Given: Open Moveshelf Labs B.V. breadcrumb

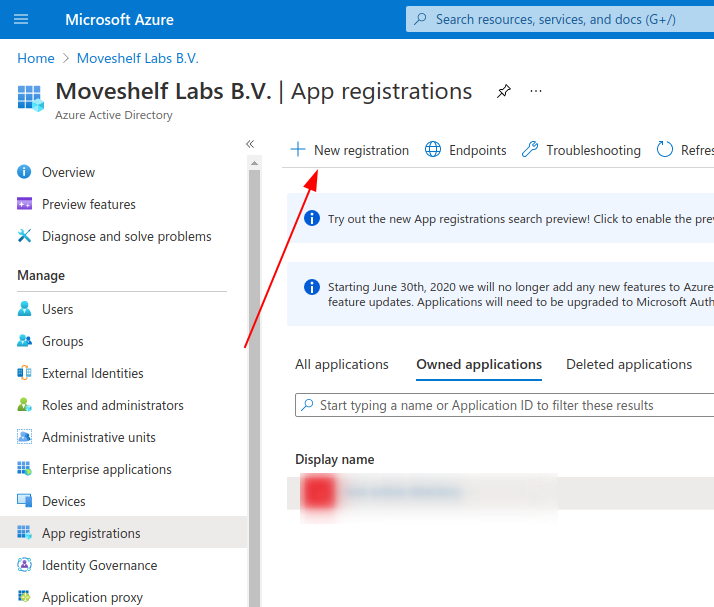Looking at the screenshot, I should [x=138, y=58].
